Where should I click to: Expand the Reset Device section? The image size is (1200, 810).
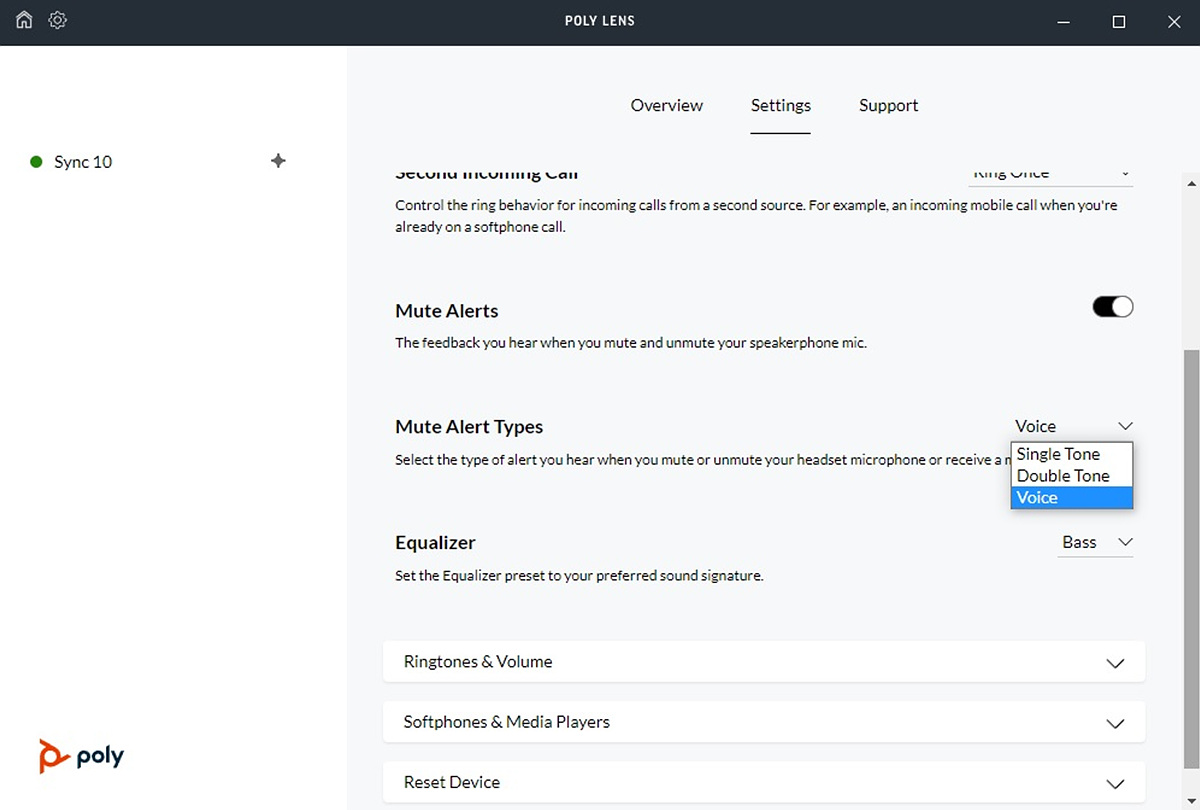(x=764, y=782)
